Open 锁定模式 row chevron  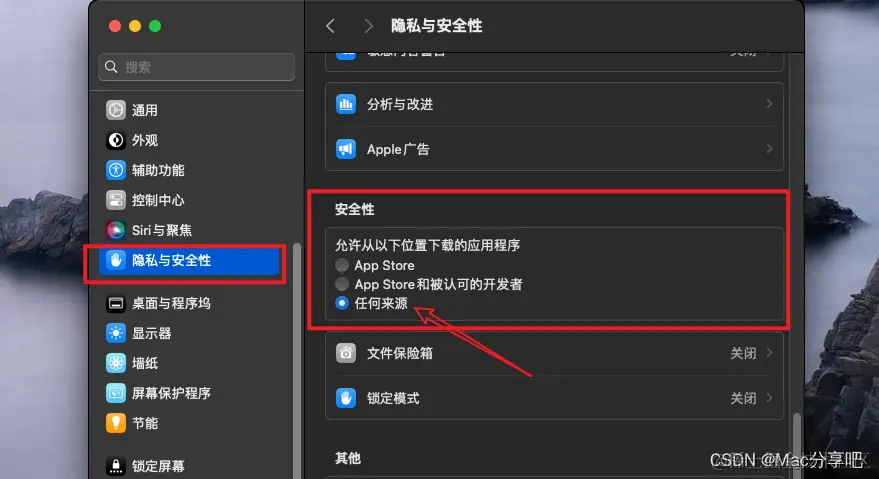(769, 398)
